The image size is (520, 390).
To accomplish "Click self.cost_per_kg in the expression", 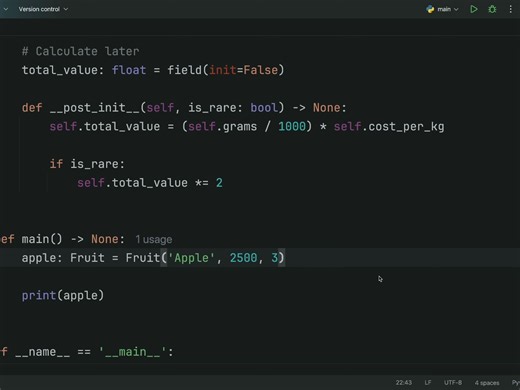I will pyautogui.click(x=389, y=126).
